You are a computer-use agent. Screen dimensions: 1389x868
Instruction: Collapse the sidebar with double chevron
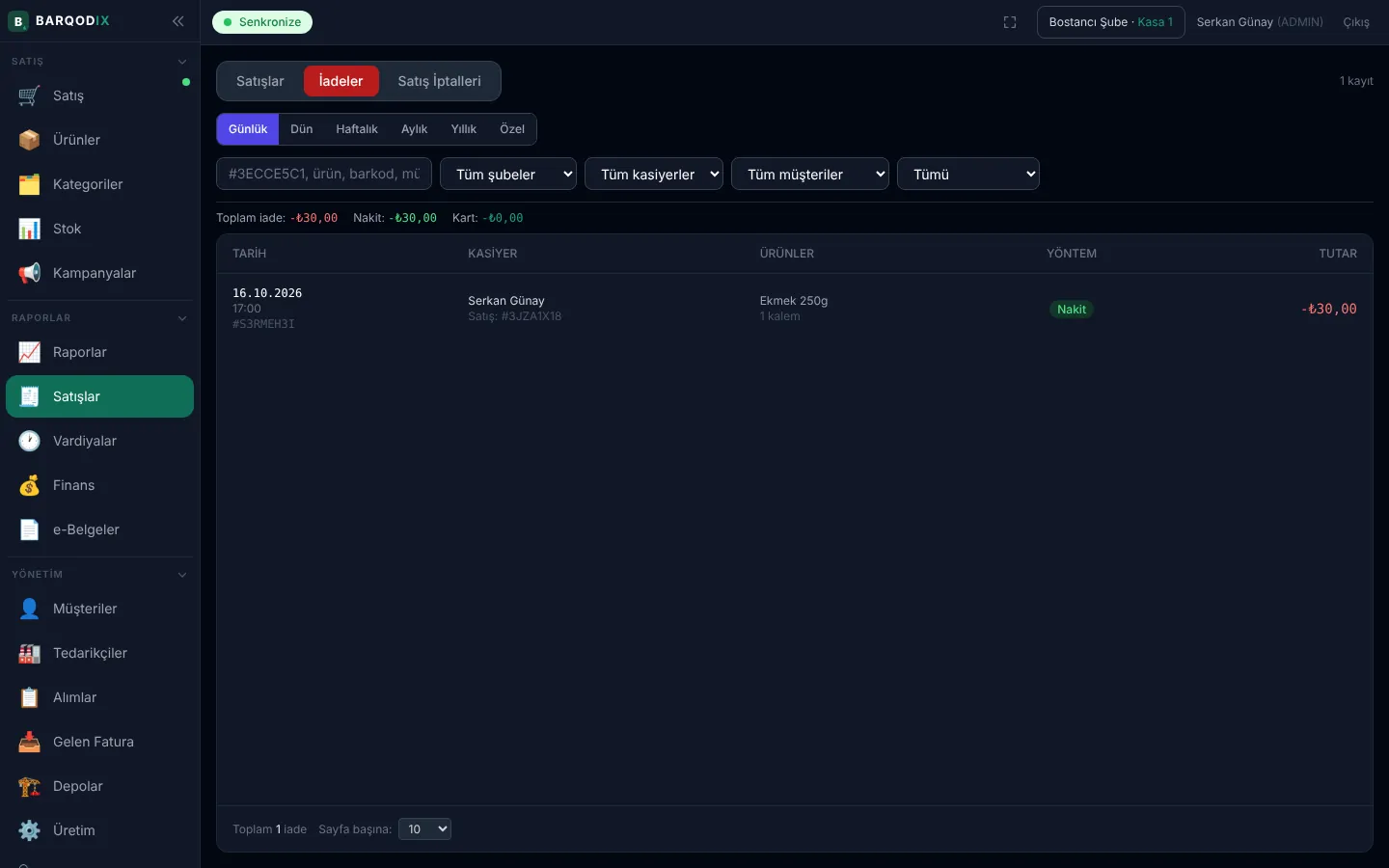click(178, 21)
